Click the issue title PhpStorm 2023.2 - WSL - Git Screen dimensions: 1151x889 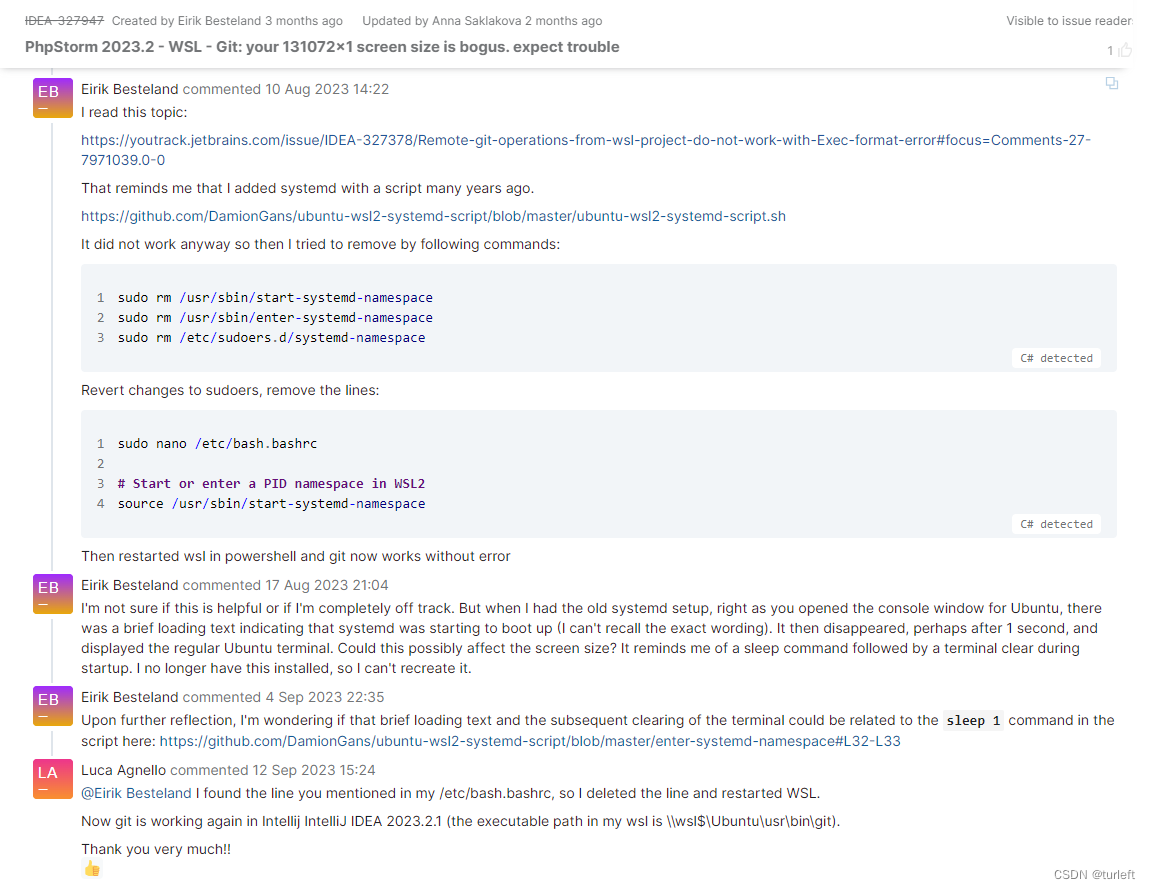click(x=322, y=47)
